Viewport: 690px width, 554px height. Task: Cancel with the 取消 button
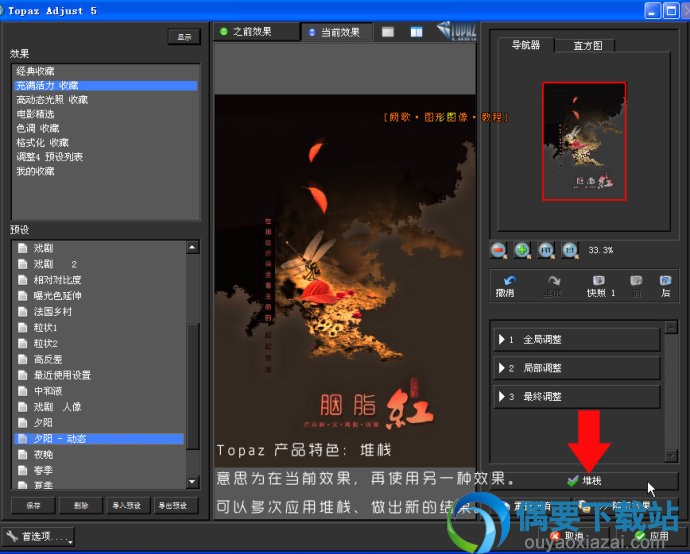pyautogui.click(x=569, y=536)
